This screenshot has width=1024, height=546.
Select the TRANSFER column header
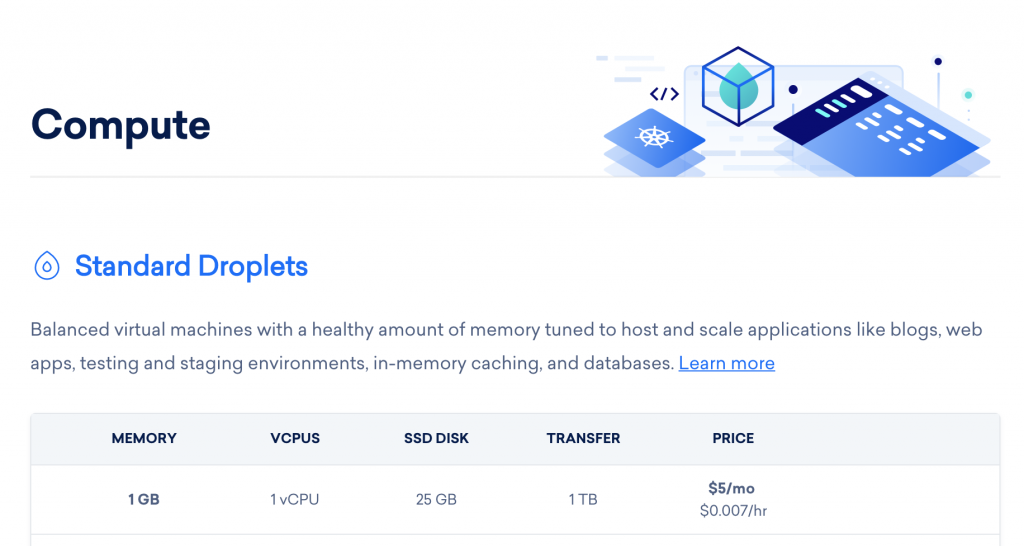(583, 438)
